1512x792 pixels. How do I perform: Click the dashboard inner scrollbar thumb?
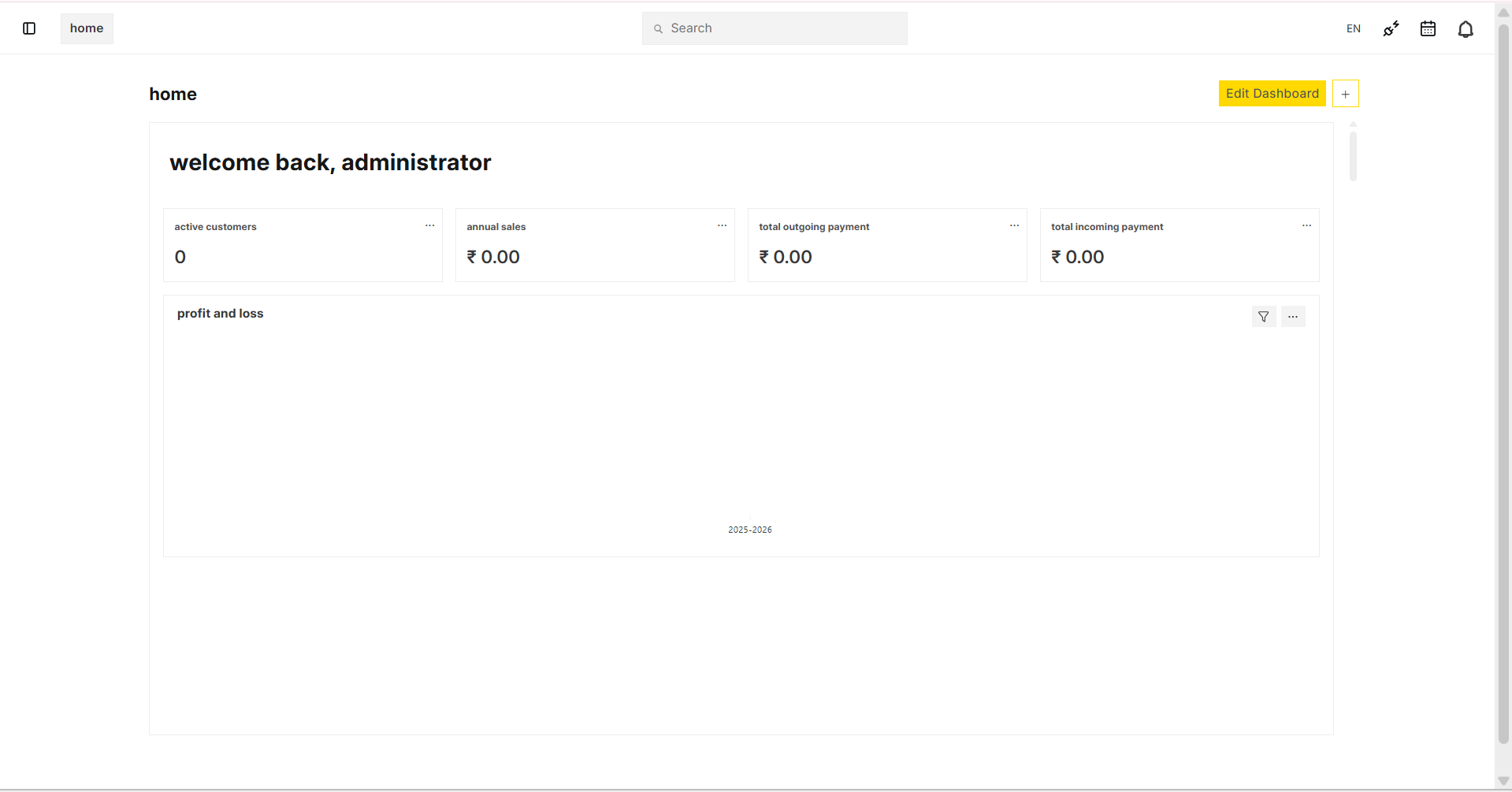[1353, 156]
